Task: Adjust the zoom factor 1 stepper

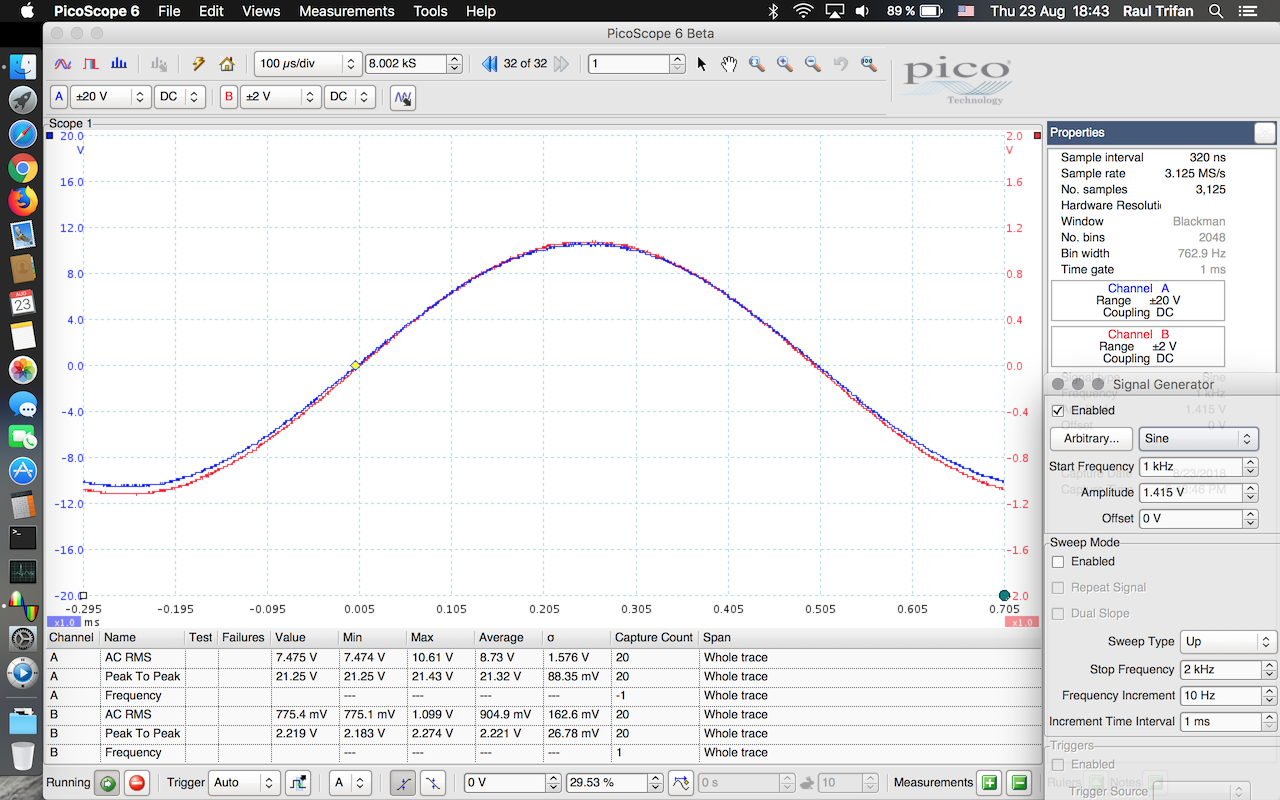Action: 678,64
